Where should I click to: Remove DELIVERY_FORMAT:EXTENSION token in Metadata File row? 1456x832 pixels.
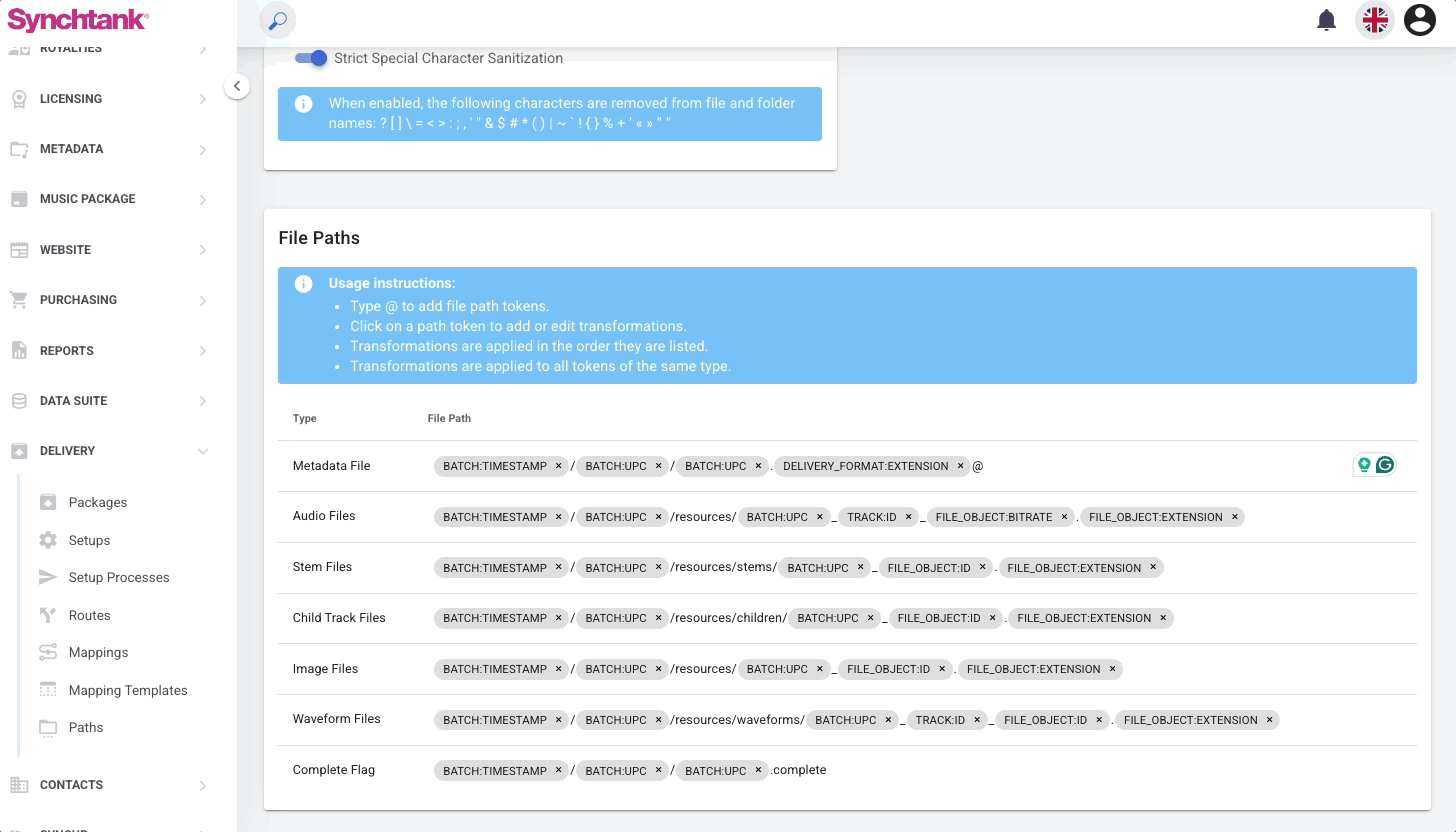click(961, 466)
